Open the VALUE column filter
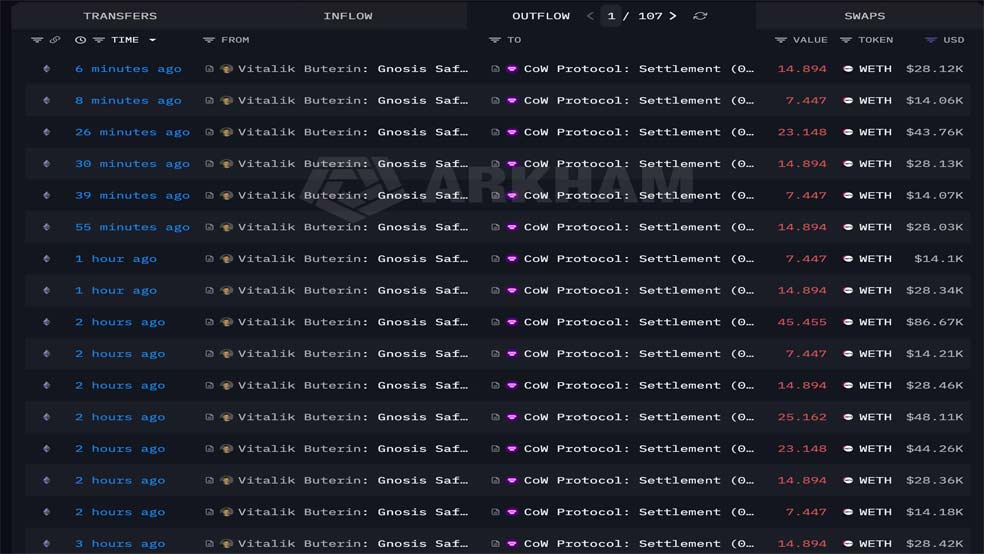The image size is (984, 554). point(781,40)
